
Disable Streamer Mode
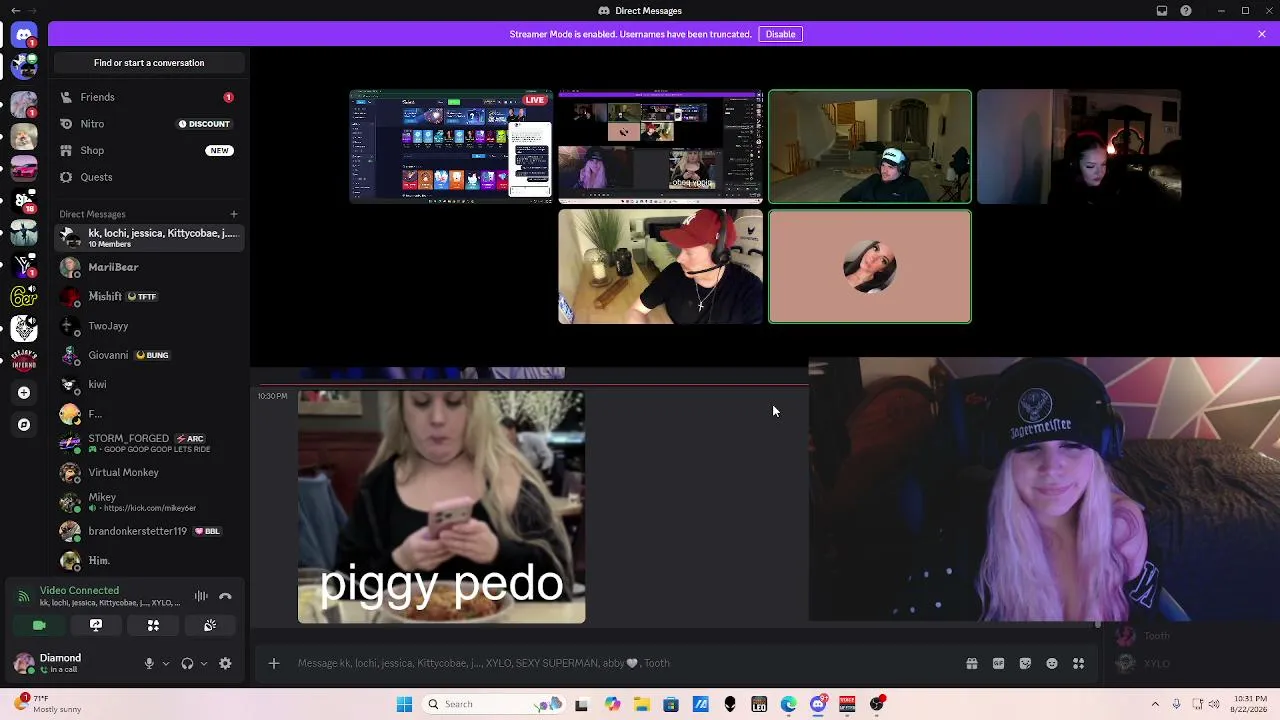coord(780,34)
